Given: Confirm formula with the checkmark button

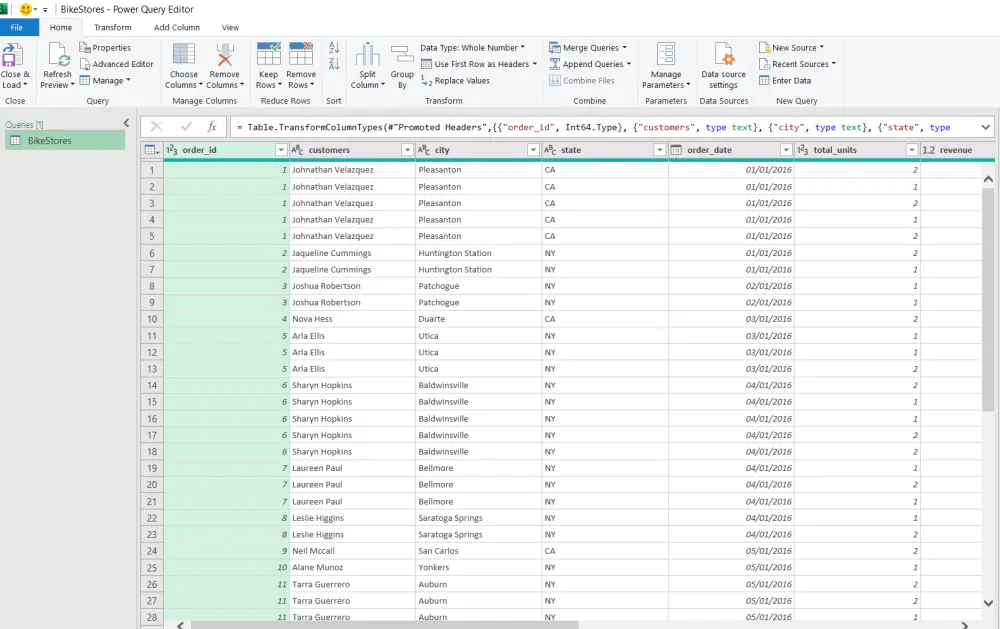Looking at the screenshot, I should (186, 127).
